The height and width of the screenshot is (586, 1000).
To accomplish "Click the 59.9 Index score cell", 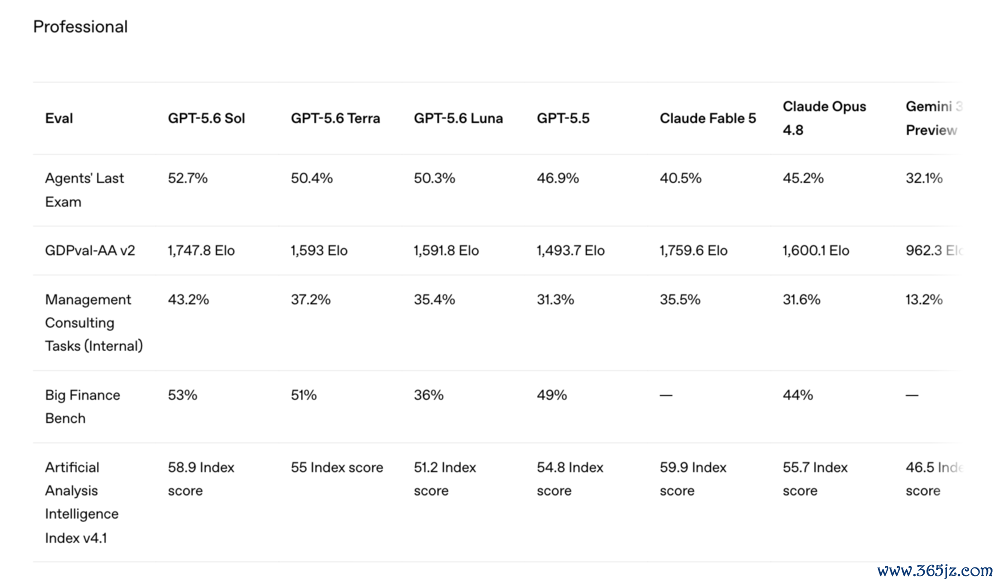I will coord(693,479).
